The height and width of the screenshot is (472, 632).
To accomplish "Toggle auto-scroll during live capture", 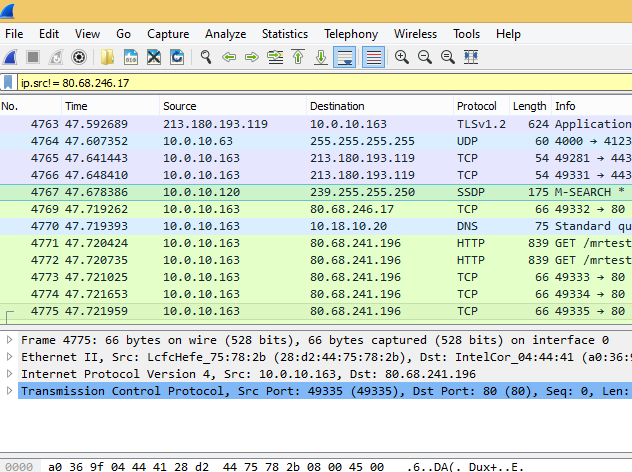I will tap(345, 57).
